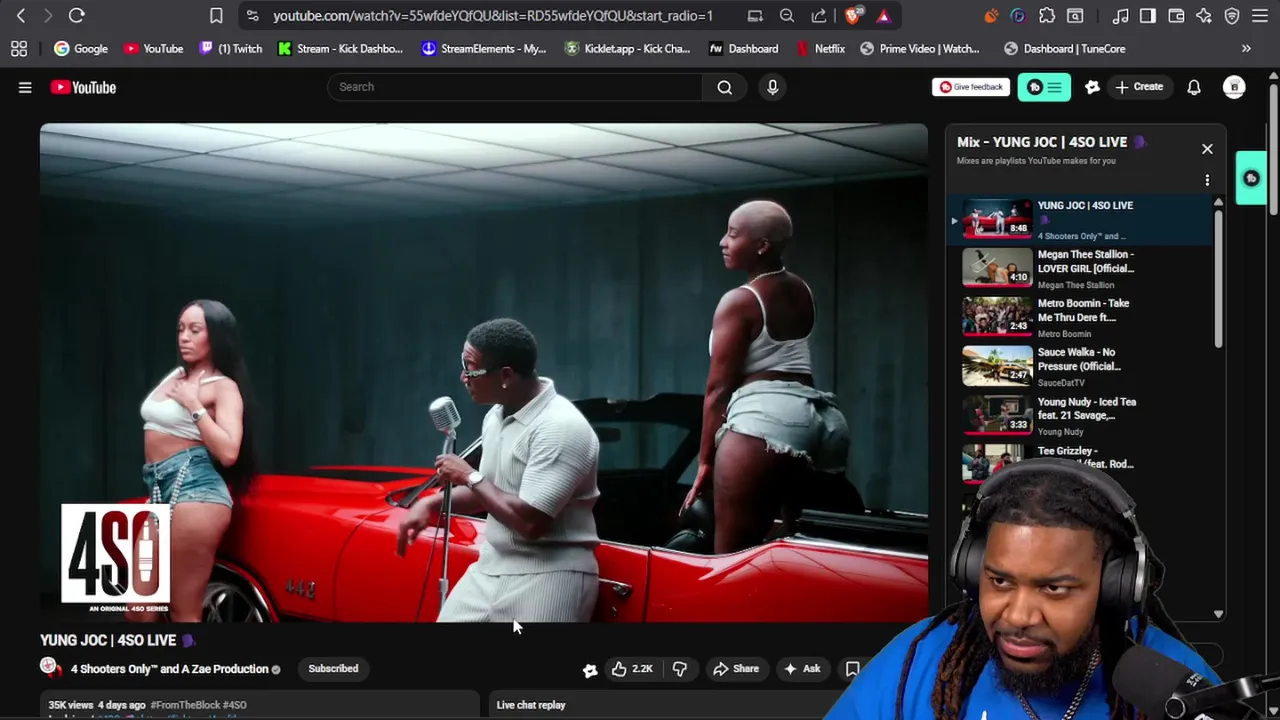Open the Create button menu

tap(1139, 87)
